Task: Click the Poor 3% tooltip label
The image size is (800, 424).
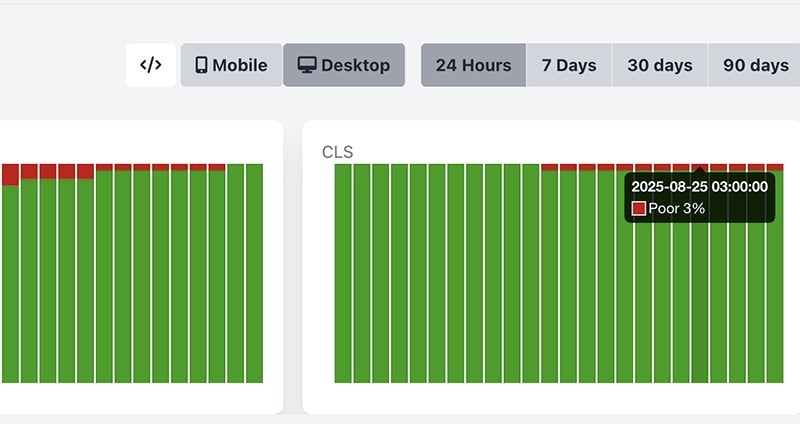Action: [677, 208]
